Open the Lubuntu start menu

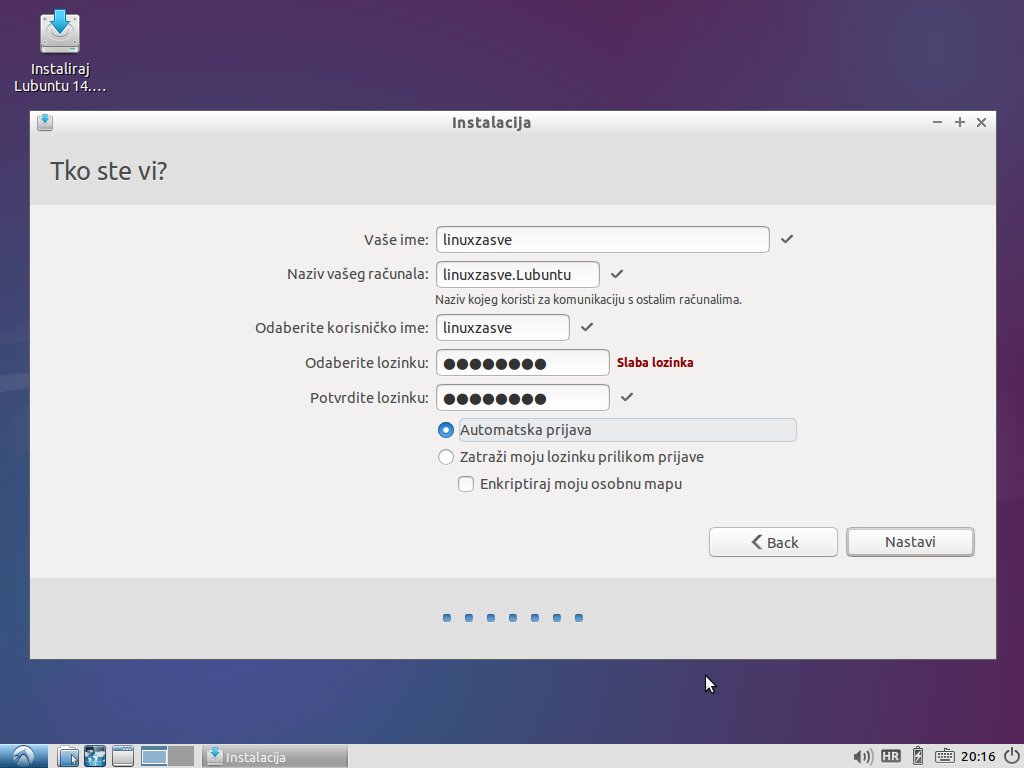24,756
